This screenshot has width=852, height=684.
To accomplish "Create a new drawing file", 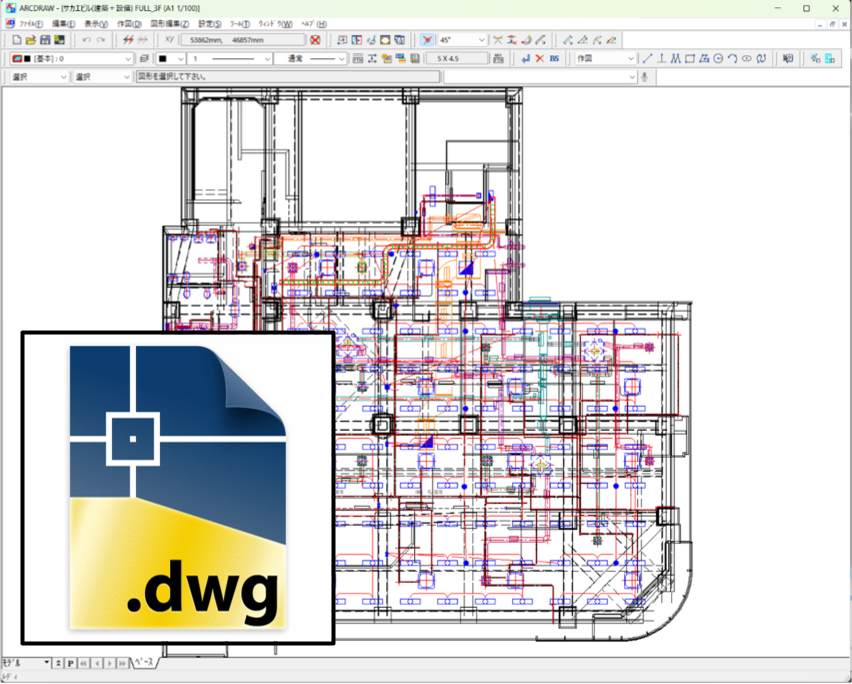I will point(17,40).
